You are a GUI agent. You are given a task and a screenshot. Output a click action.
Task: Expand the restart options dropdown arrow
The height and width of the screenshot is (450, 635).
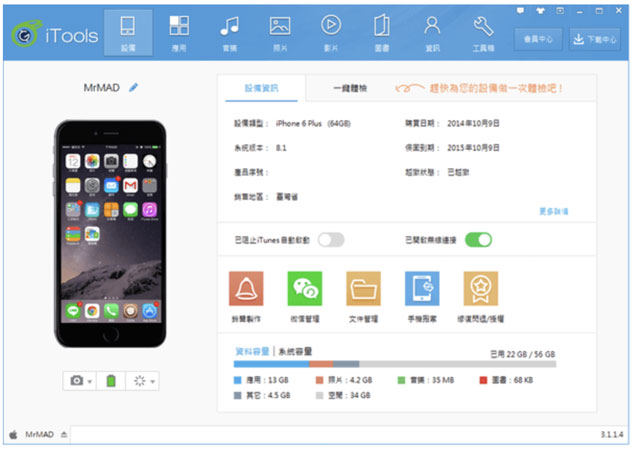(x=153, y=382)
